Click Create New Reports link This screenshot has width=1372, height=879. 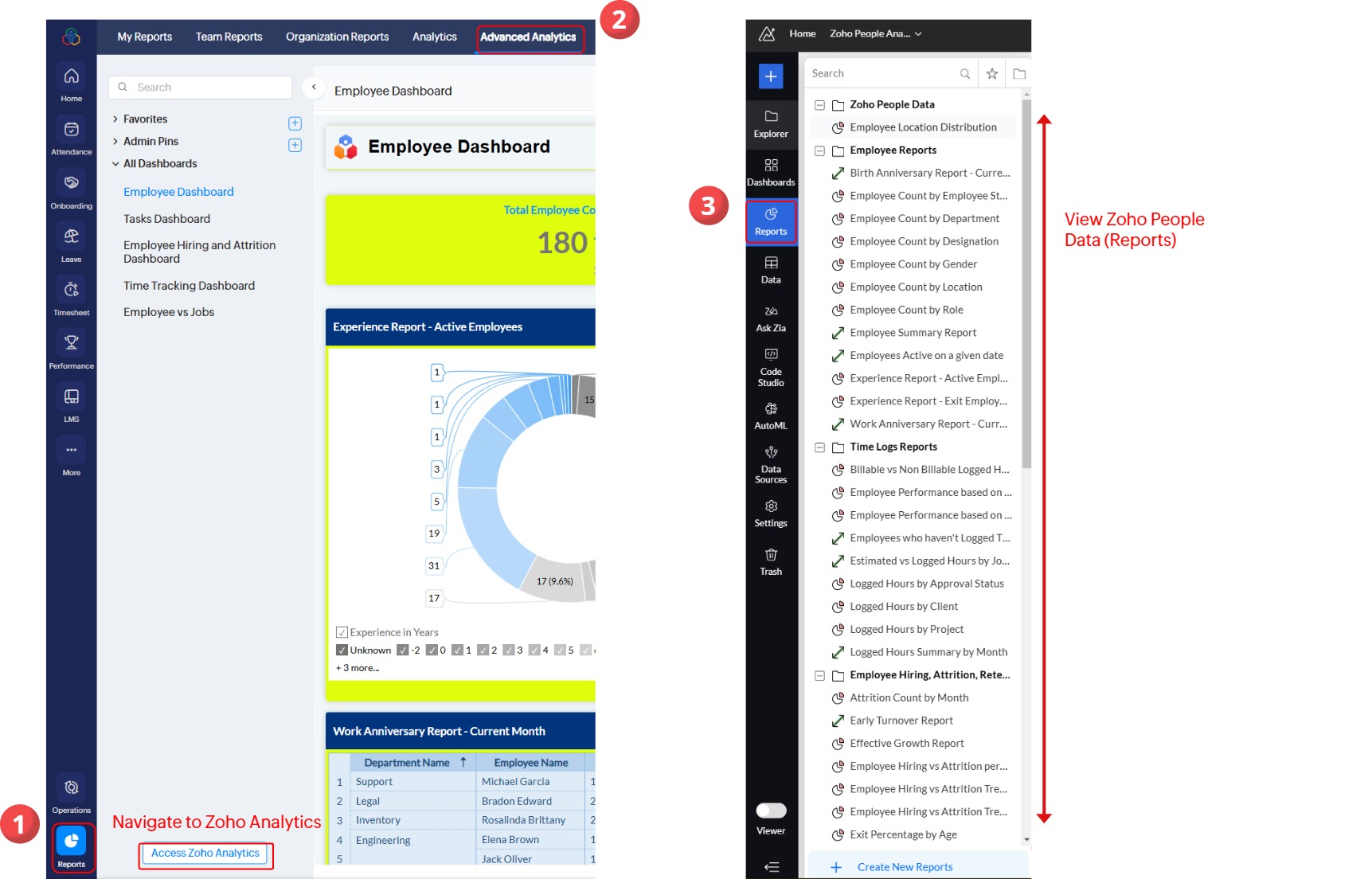click(x=905, y=867)
